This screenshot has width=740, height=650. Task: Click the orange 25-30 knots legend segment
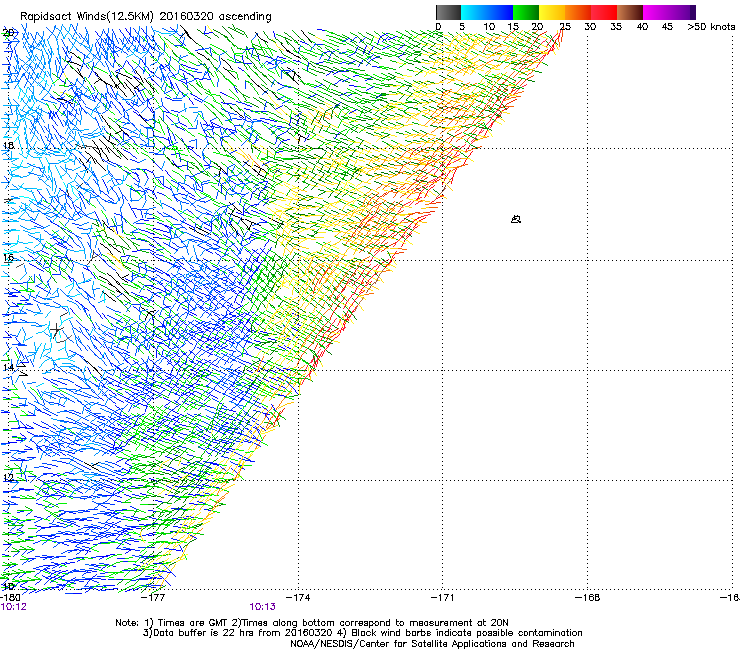(x=578, y=12)
